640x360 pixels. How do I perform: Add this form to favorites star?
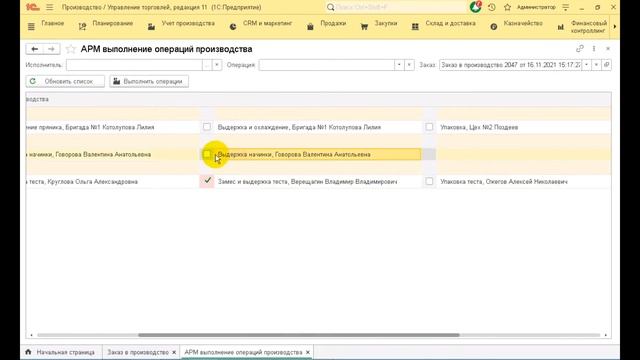pos(71,49)
